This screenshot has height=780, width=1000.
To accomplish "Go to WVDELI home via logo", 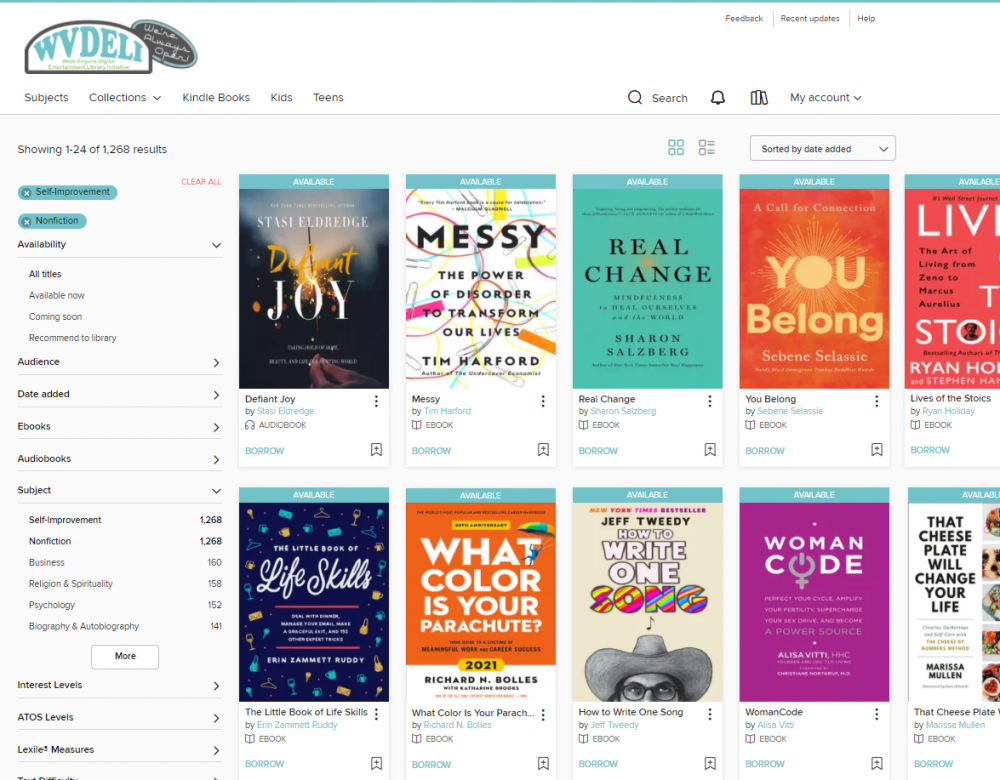I will coord(110,47).
